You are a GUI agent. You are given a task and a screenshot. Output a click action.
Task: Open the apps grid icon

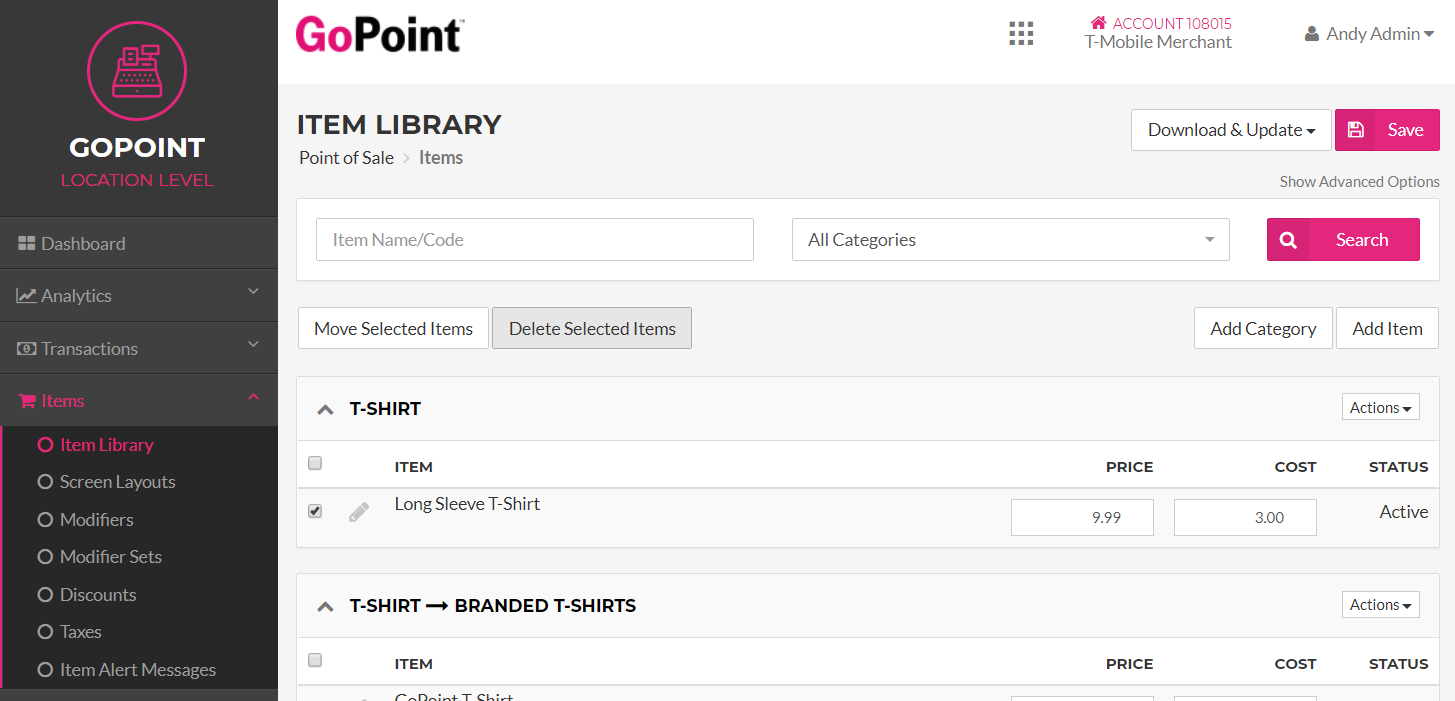(1021, 34)
